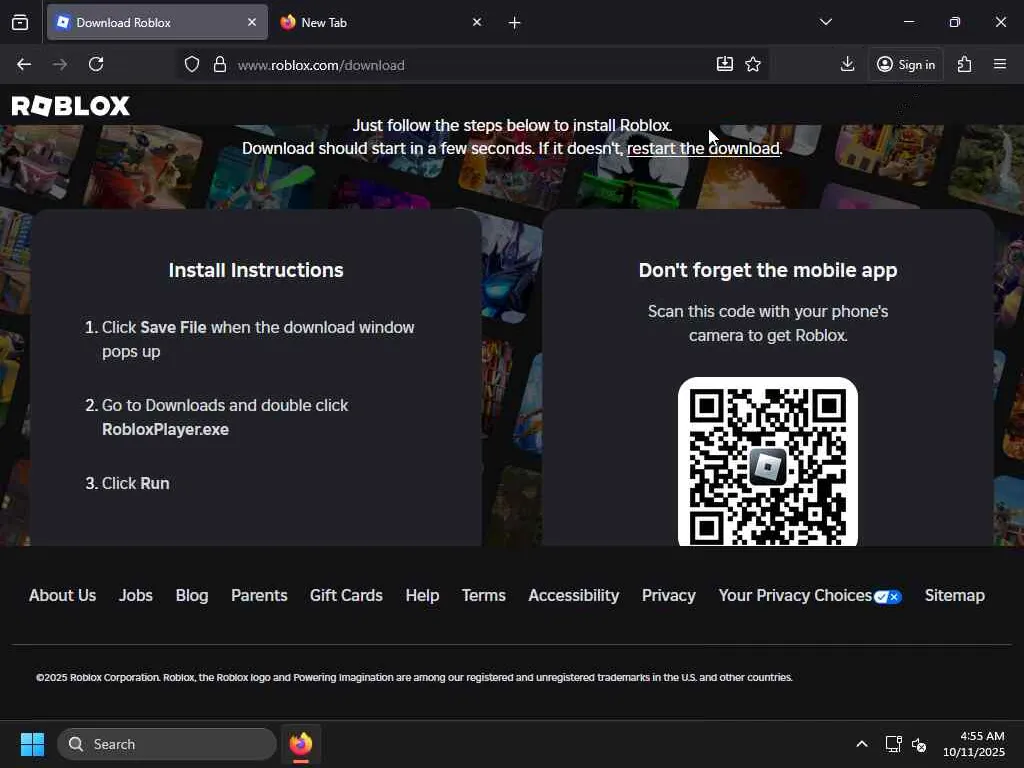
Task: Bookmark this page with the star
Action: pyautogui.click(x=753, y=64)
